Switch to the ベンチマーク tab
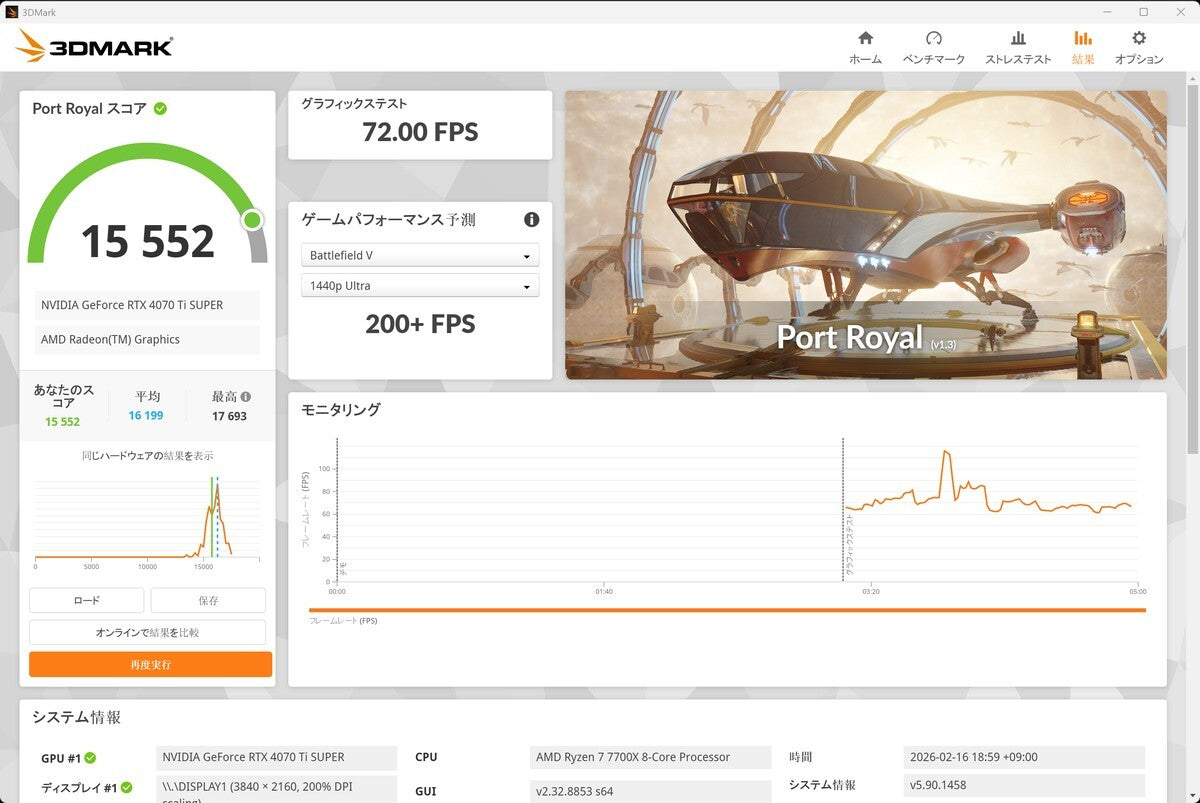Viewport: 1200px width, 803px height. point(934,47)
